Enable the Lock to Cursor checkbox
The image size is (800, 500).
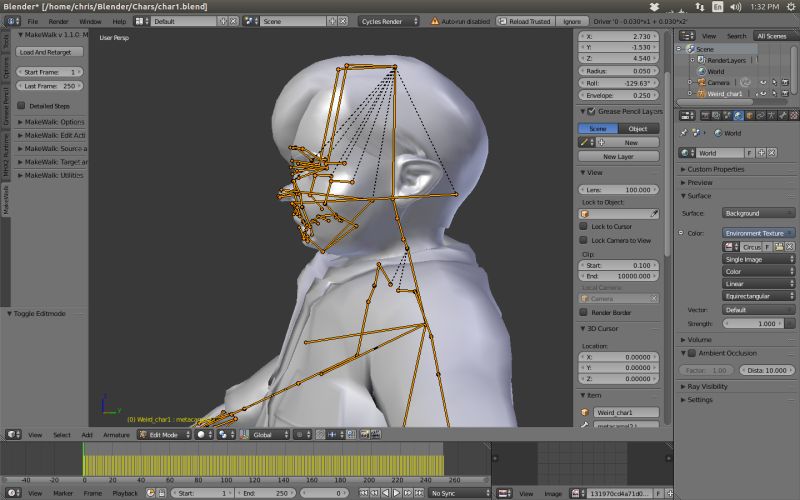(584, 226)
